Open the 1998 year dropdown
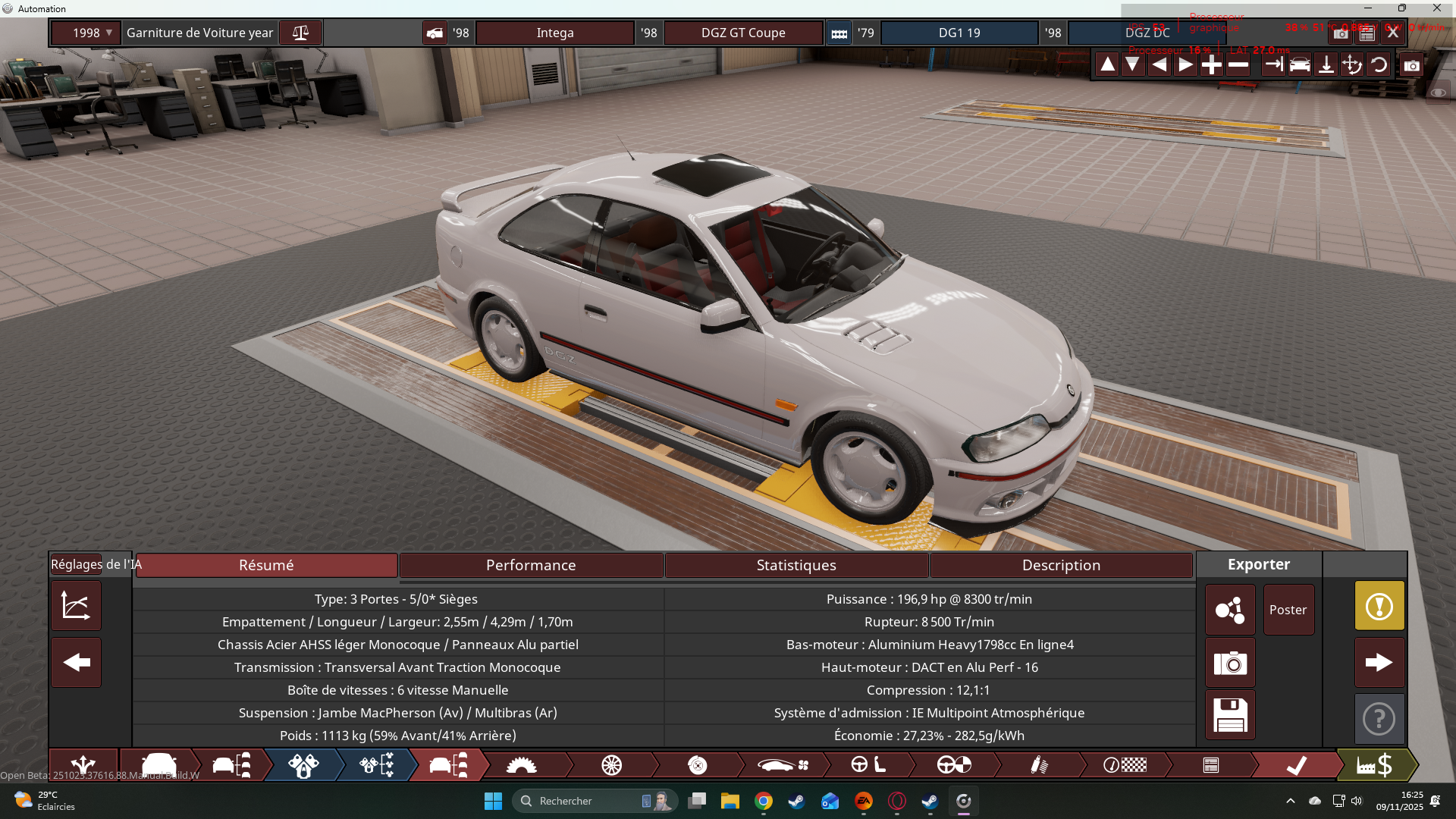The image size is (1456, 819). click(x=86, y=33)
